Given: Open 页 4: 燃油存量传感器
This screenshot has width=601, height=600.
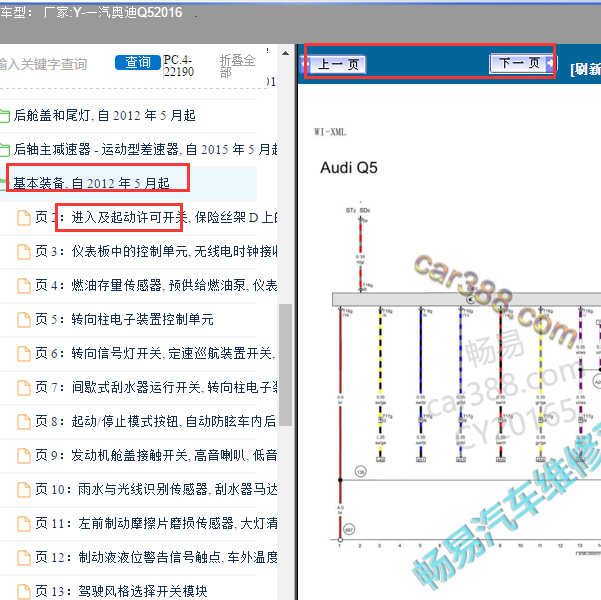Looking at the screenshot, I should (x=156, y=285).
